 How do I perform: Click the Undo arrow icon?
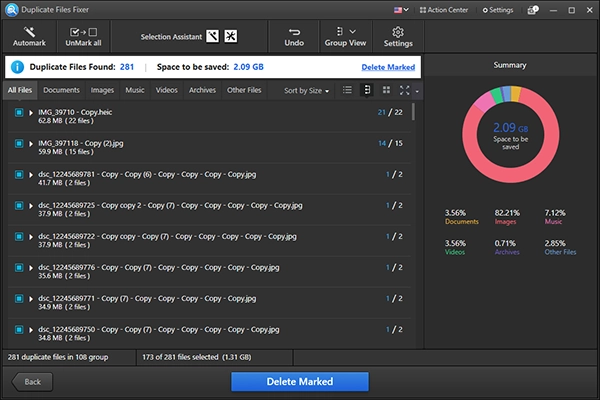click(294, 32)
